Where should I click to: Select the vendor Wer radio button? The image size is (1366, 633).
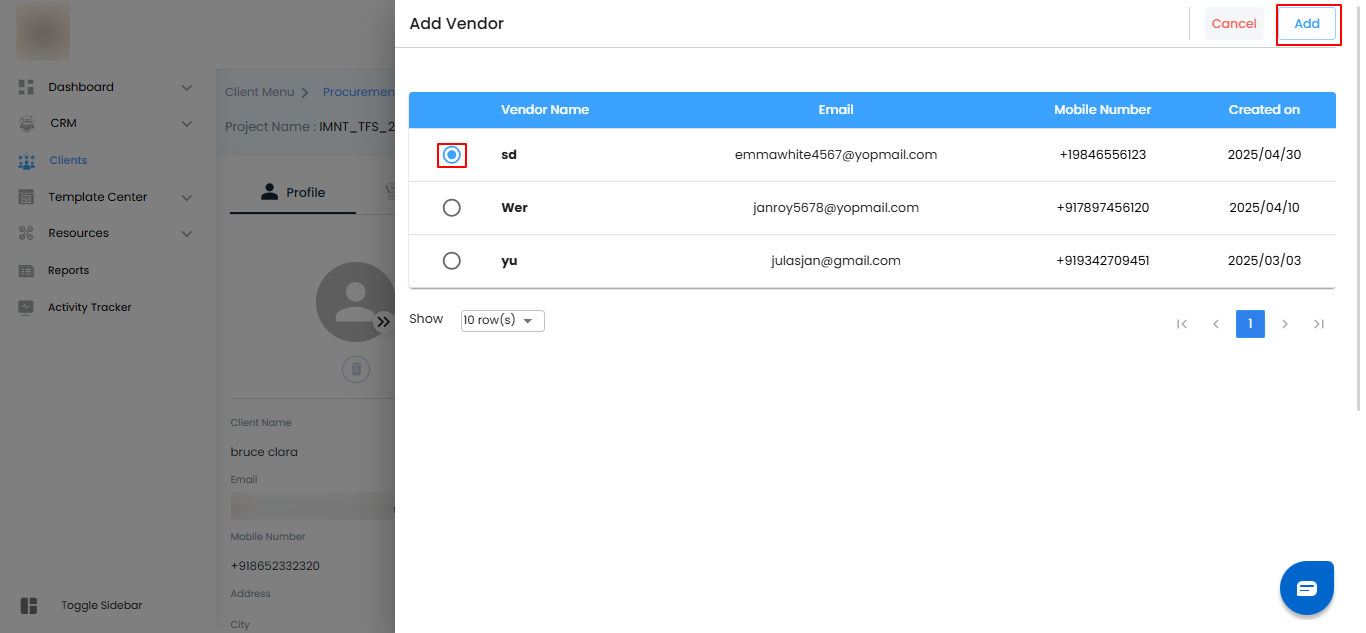tap(452, 208)
